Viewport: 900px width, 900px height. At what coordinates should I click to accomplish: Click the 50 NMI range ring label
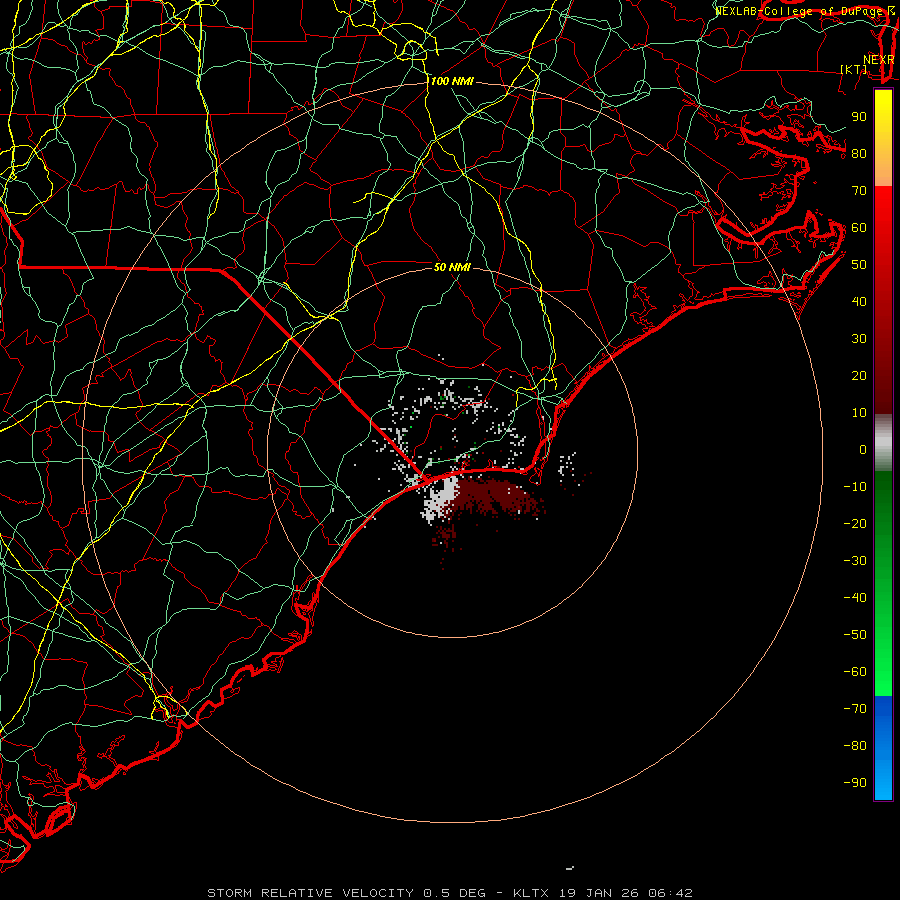click(452, 267)
